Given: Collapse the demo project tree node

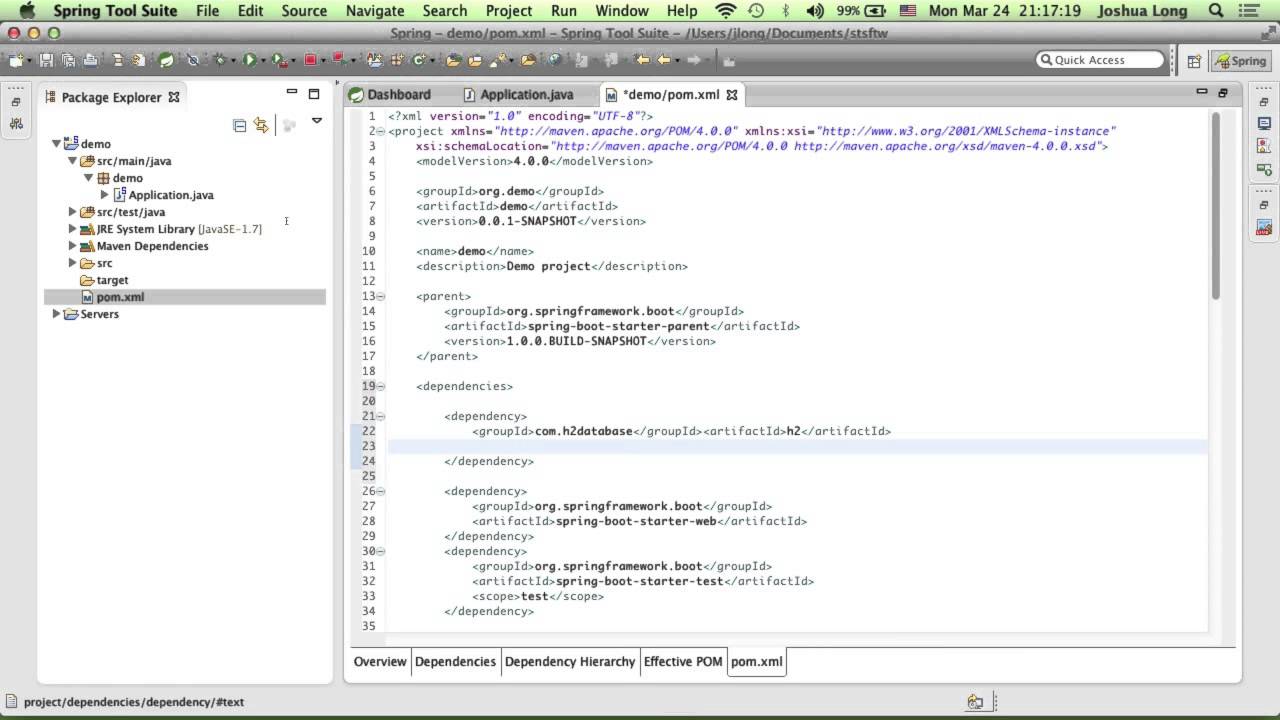Looking at the screenshot, I should (57, 144).
